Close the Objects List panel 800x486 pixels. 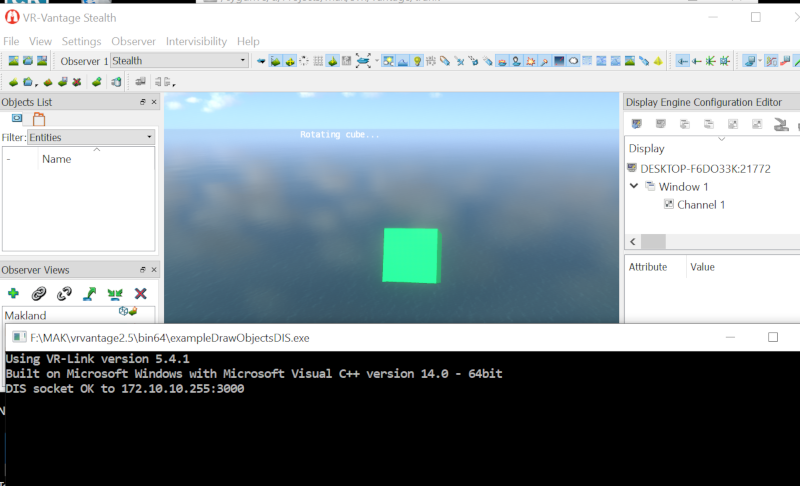(154, 102)
